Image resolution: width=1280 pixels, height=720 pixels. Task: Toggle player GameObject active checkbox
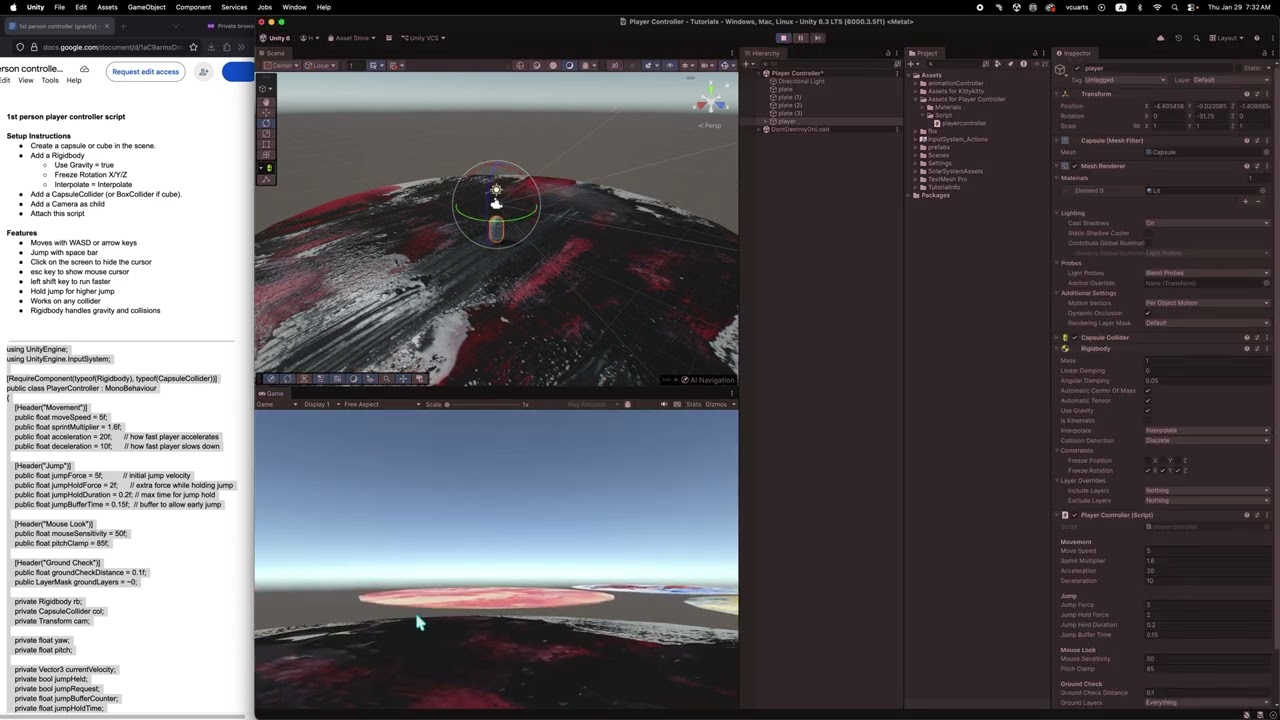(x=1077, y=68)
